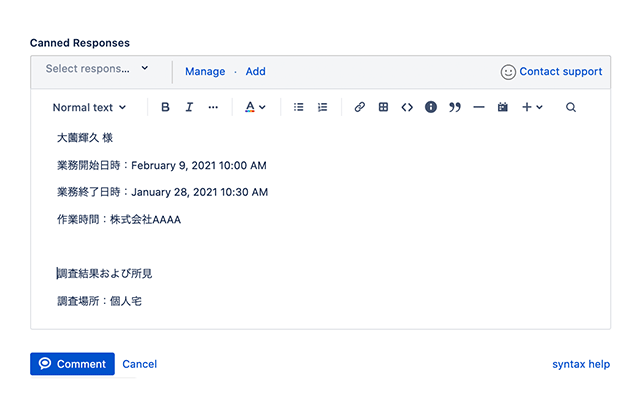Insert a hyperlink with the link icon
This screenshot has width=640, height=400.
[x=359, y=107]
